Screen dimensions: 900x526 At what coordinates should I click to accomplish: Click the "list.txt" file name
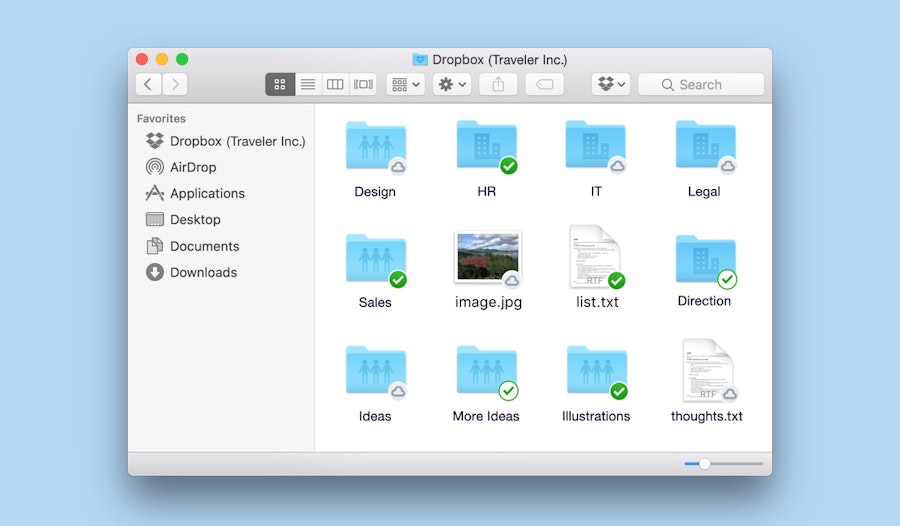pyautogui.click(x=597, y=302)
